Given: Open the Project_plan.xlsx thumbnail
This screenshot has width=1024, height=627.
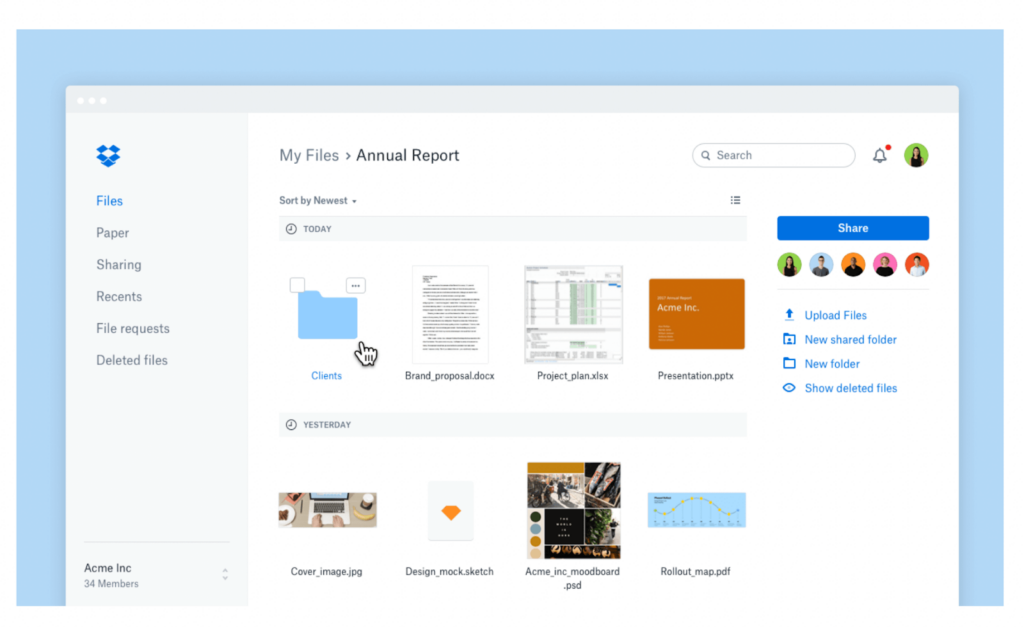Looking at the screenshot, I should 573,314.
